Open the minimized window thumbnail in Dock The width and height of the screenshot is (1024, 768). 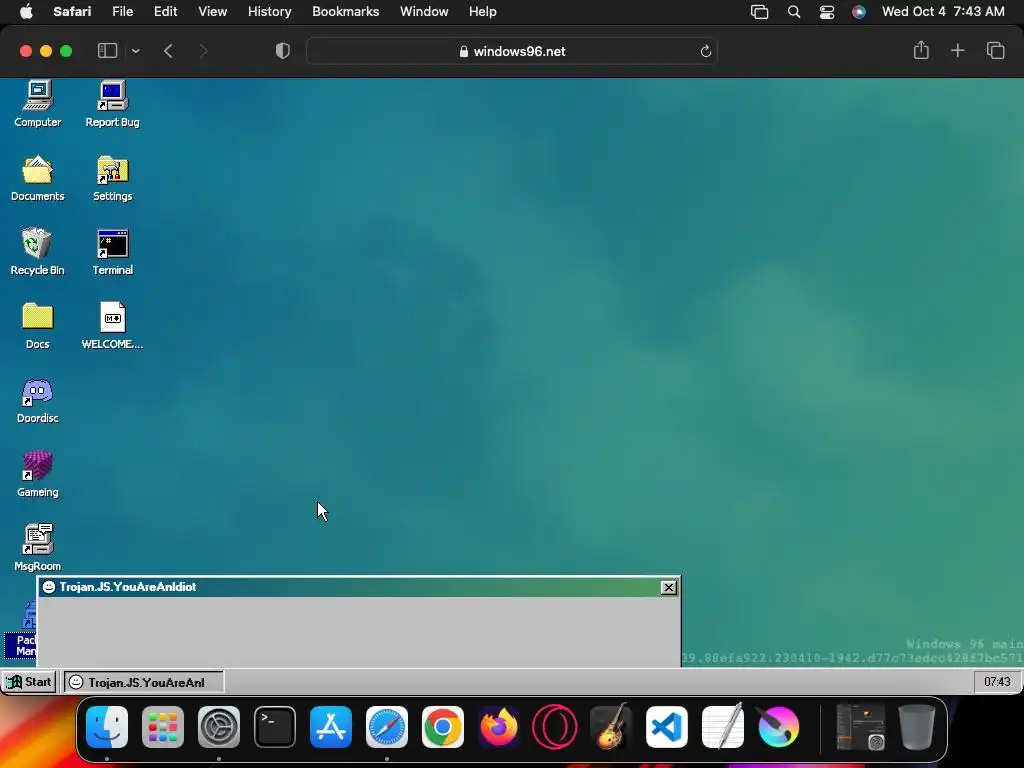click(861, 726)
